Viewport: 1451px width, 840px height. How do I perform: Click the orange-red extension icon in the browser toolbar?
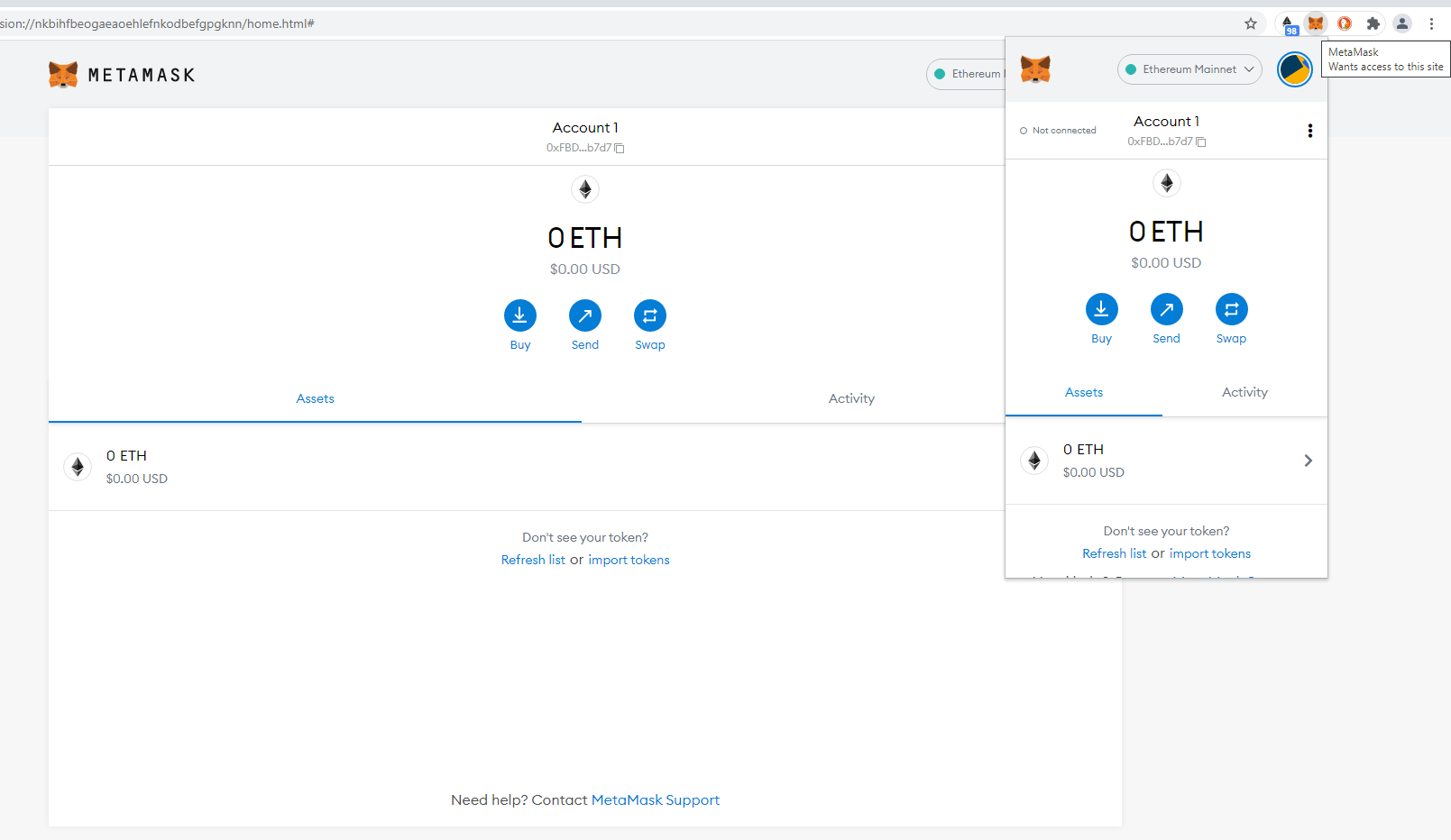1345,23
